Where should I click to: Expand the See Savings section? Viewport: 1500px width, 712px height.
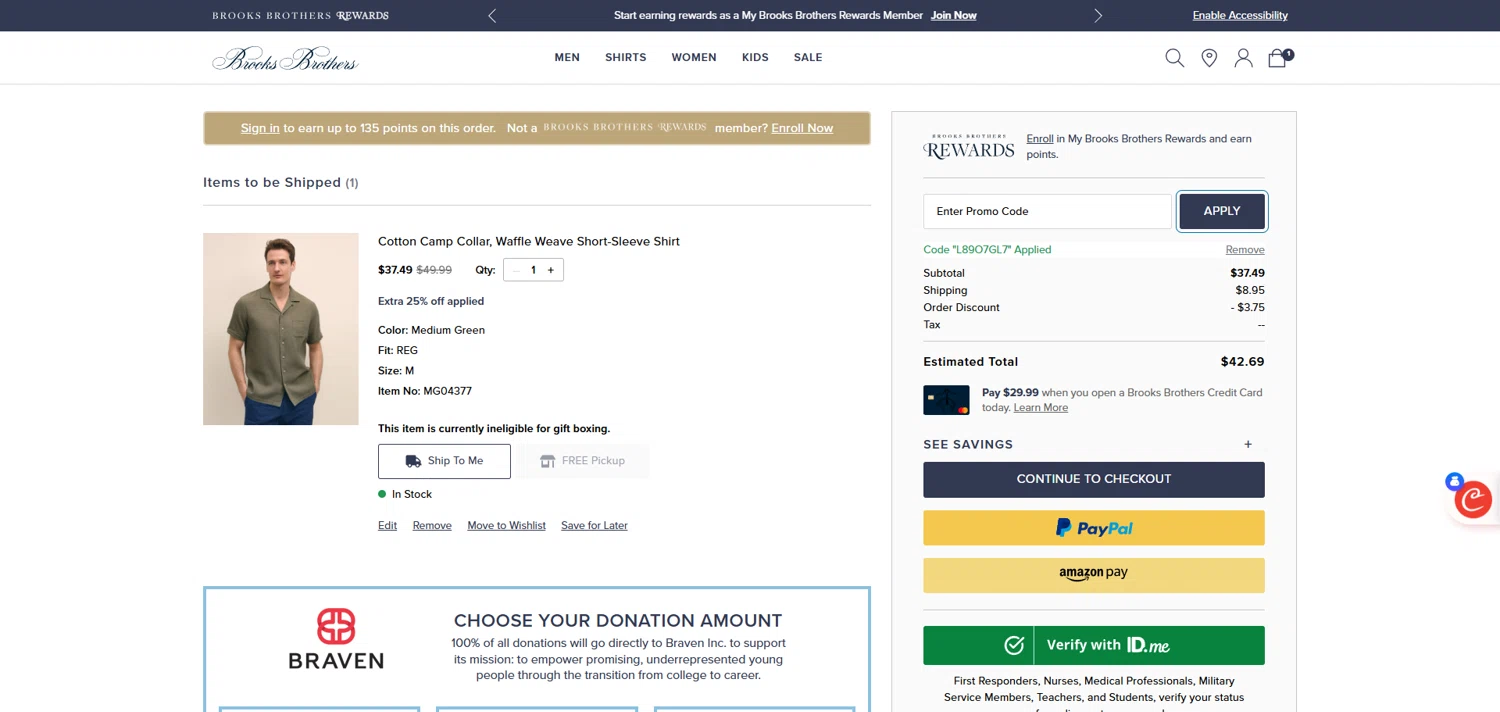pos(1093,444)
